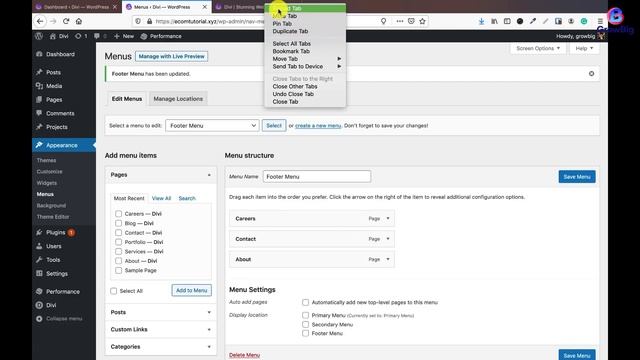Open the Firefox hamburger menu
Viewport: 640px width, 360px height.
point(600,21)
